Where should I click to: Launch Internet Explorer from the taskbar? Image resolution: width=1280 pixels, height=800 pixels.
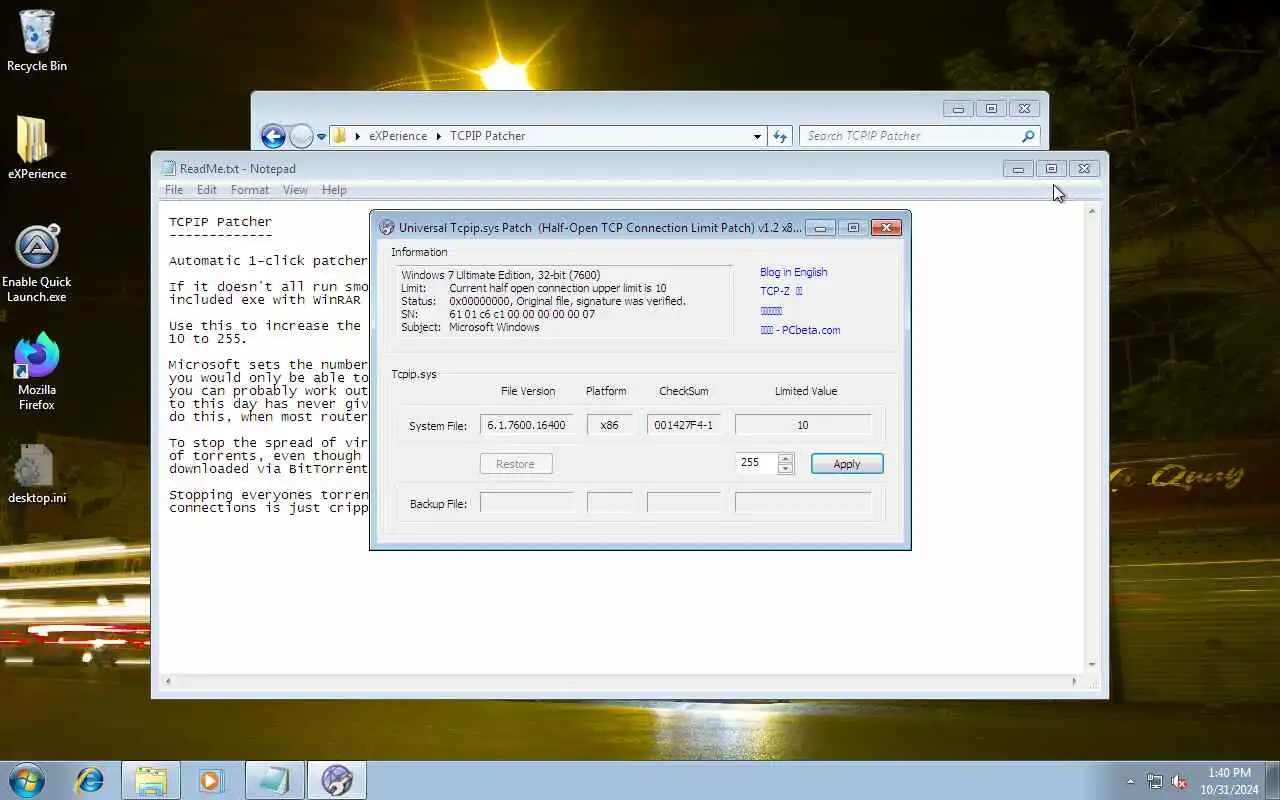(90, 779)
